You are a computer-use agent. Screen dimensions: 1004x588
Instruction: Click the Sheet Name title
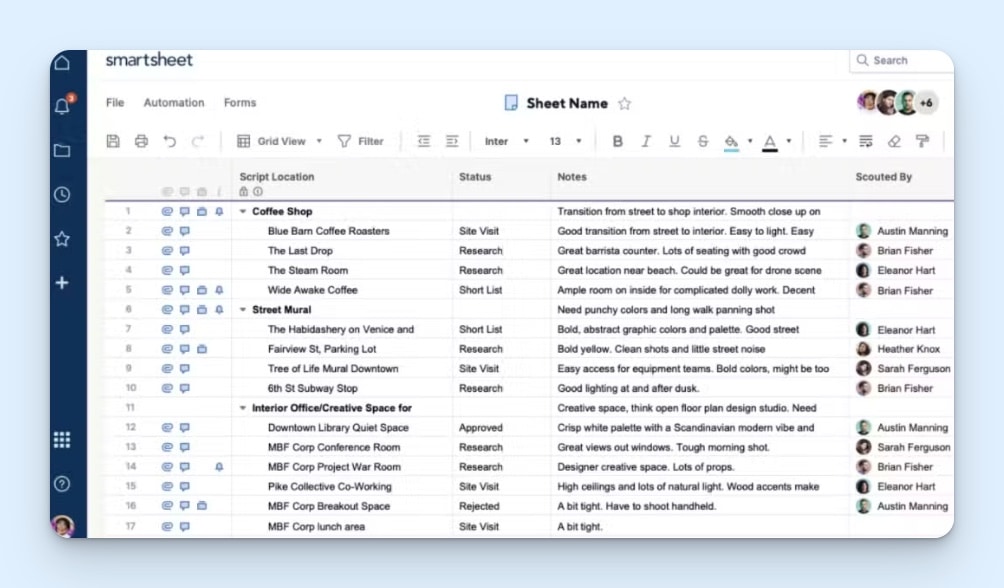pos(567,103)
